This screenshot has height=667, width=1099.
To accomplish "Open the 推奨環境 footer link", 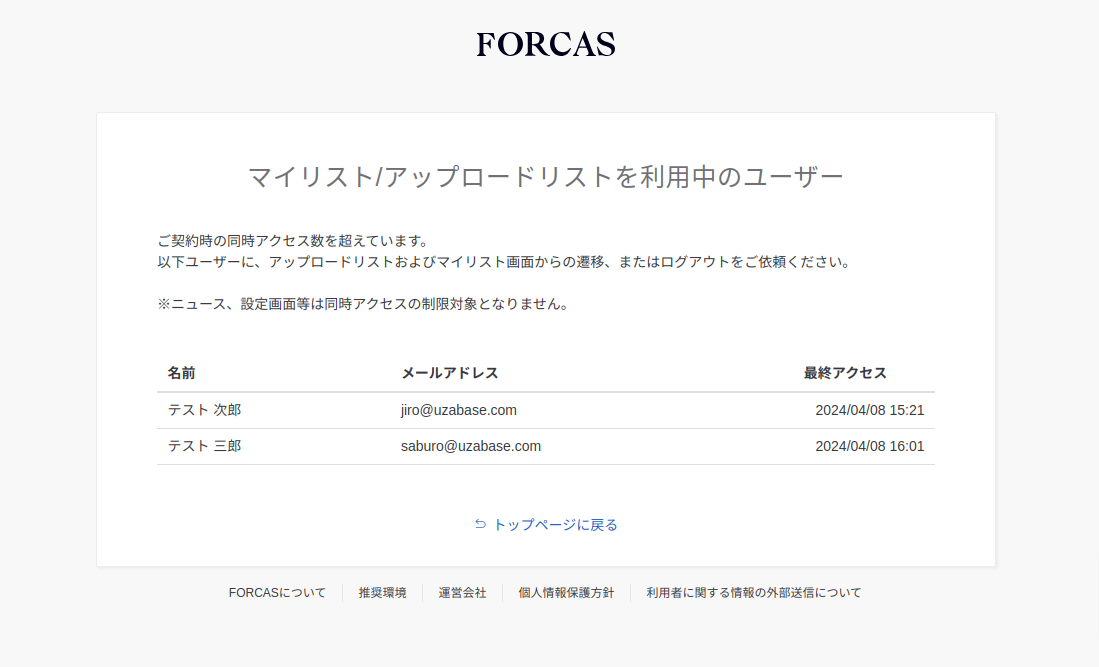I will (382, 593).
